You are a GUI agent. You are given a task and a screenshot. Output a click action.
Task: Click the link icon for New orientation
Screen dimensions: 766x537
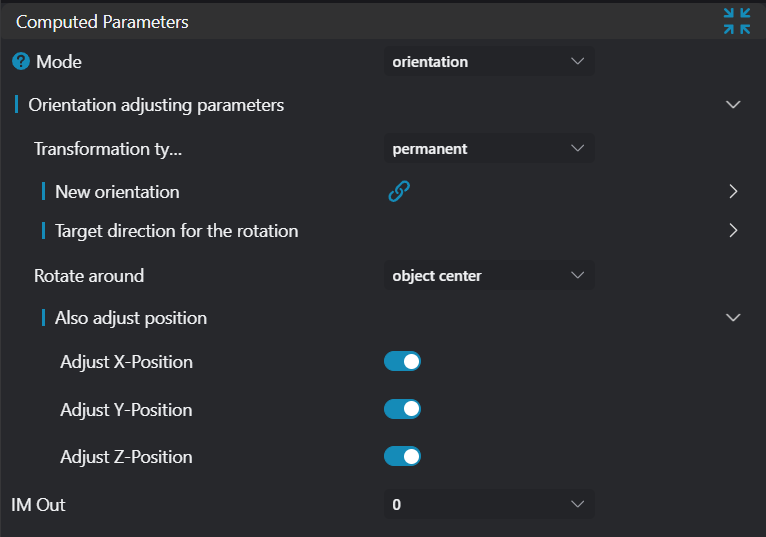399,192
